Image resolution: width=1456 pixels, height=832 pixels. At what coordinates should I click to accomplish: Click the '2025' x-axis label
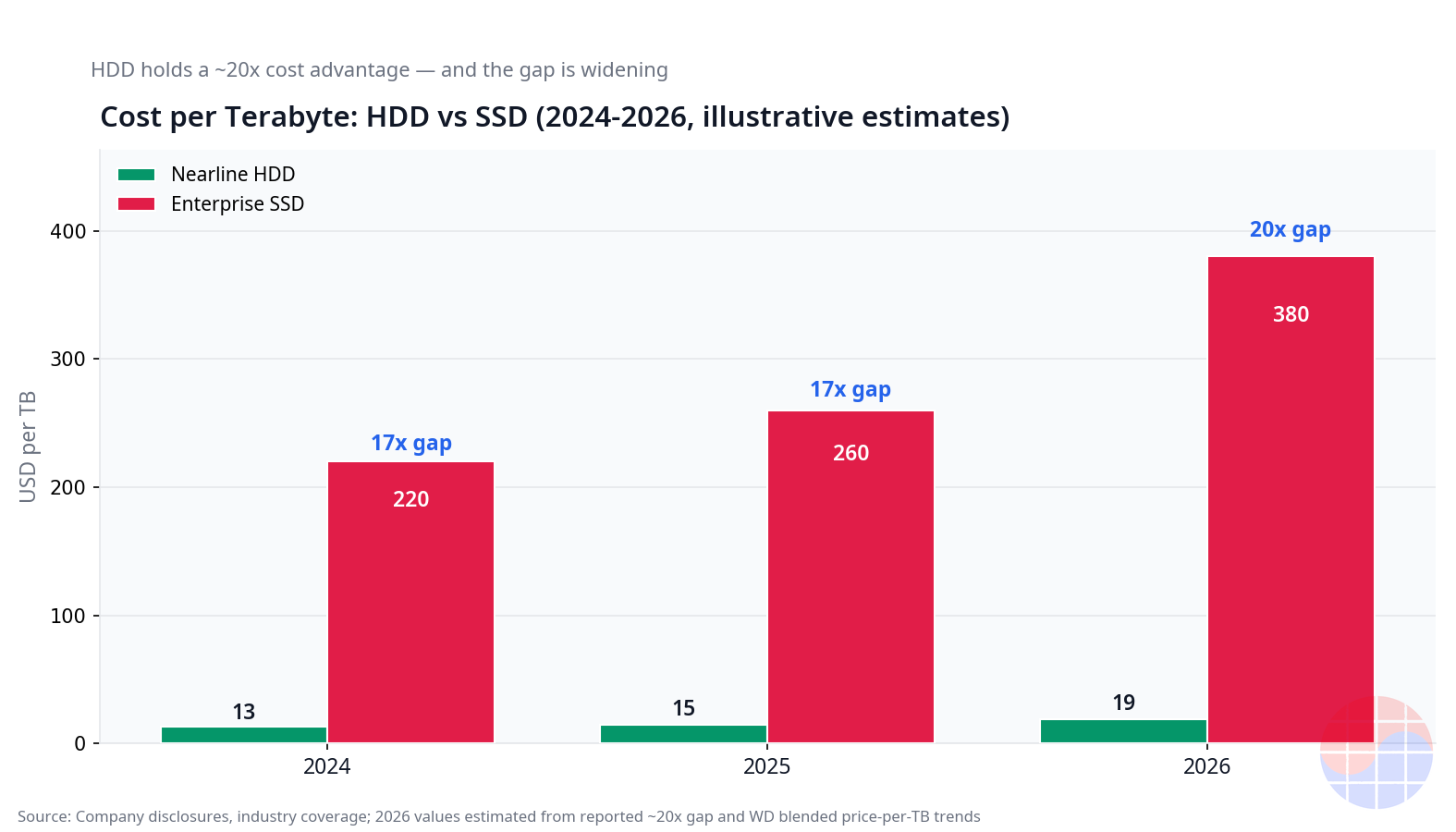click(x=767, y=766)
